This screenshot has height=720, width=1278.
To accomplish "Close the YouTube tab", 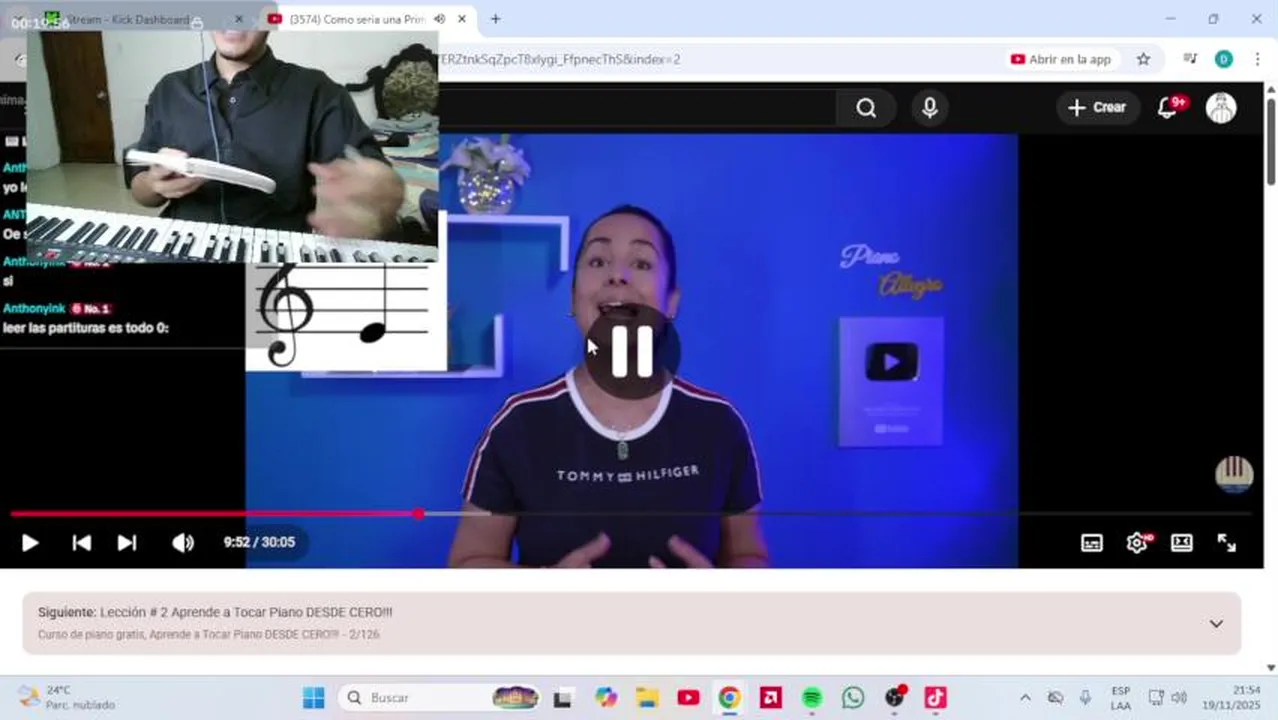I will click(x=461, y=19).
